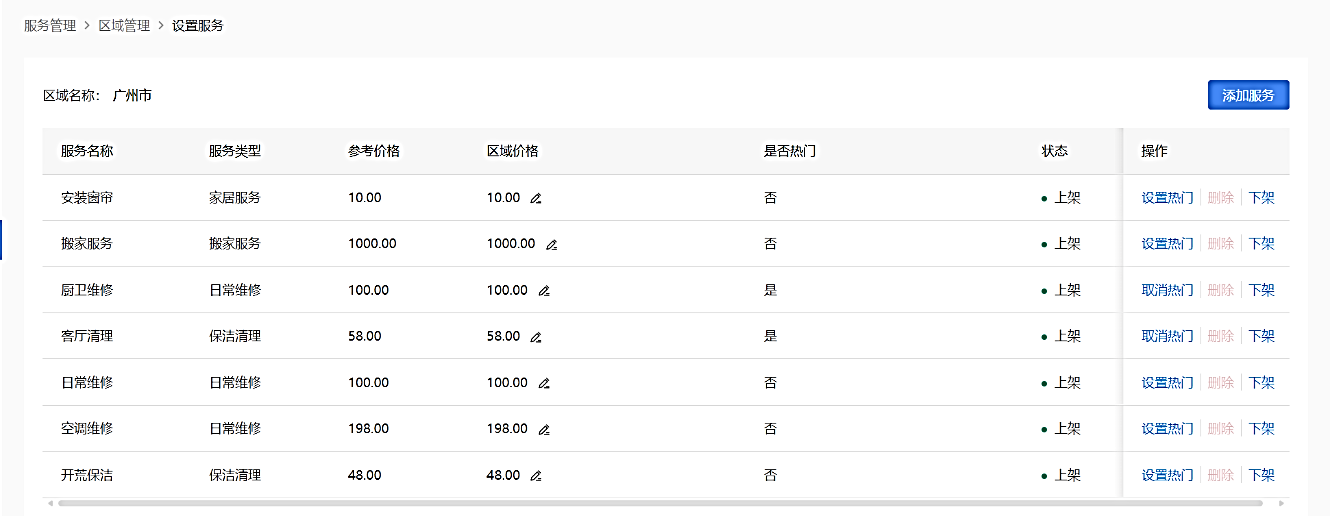Edit region price for 安装窗帘

(536, 198)
